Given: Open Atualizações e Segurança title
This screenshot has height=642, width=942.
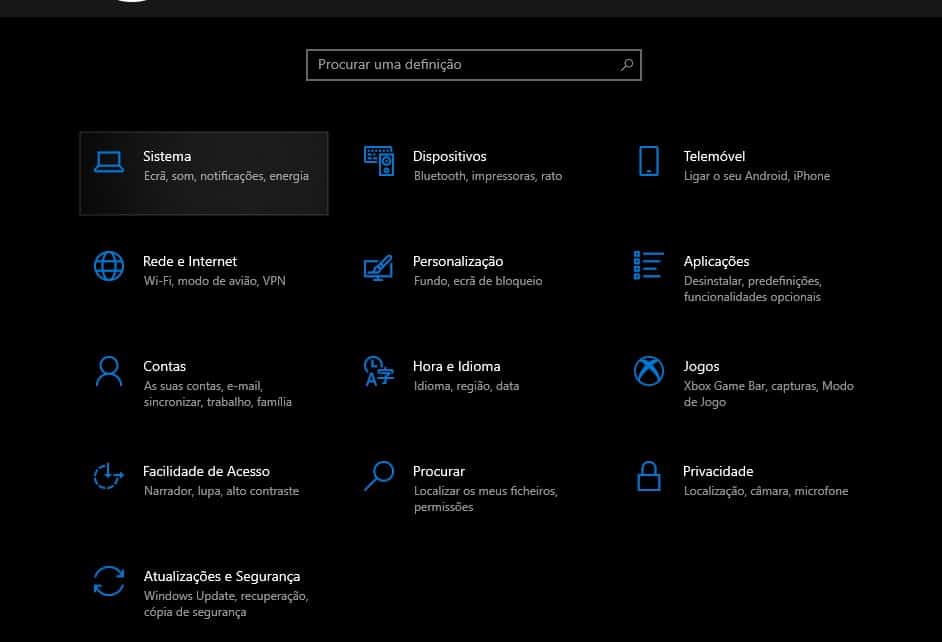Looking at the screenshot, I should pos(222,577).
